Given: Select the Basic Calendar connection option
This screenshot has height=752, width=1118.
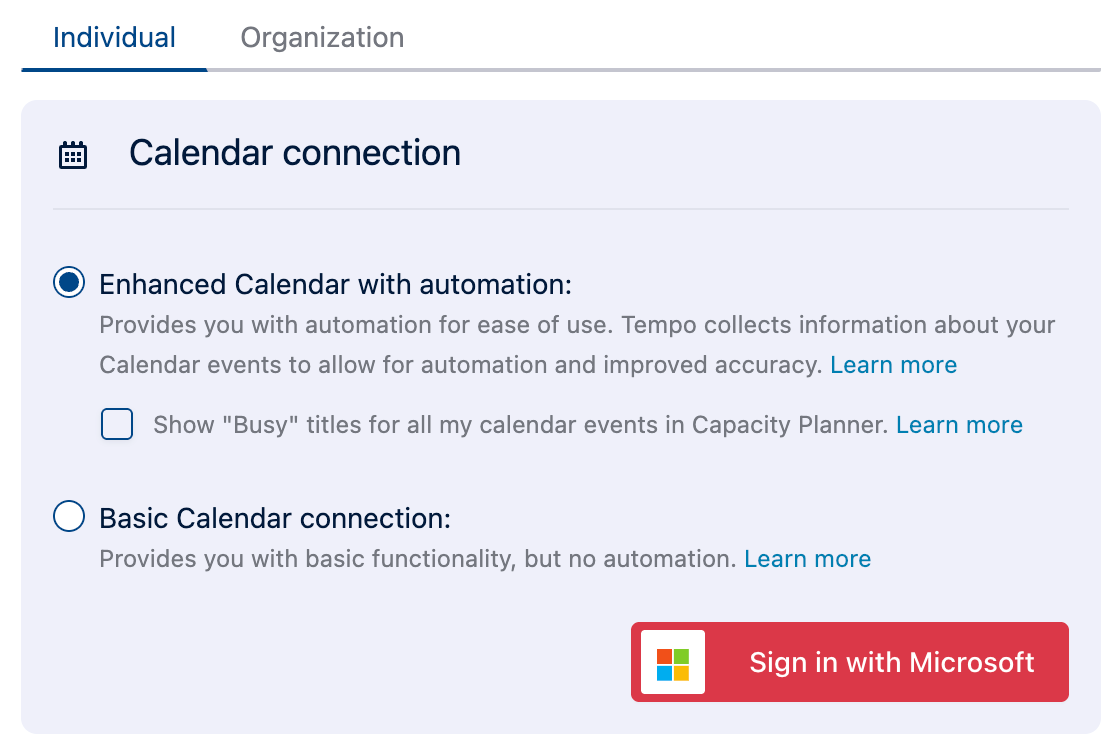Looking at the screenshot, I should (68, 517).
